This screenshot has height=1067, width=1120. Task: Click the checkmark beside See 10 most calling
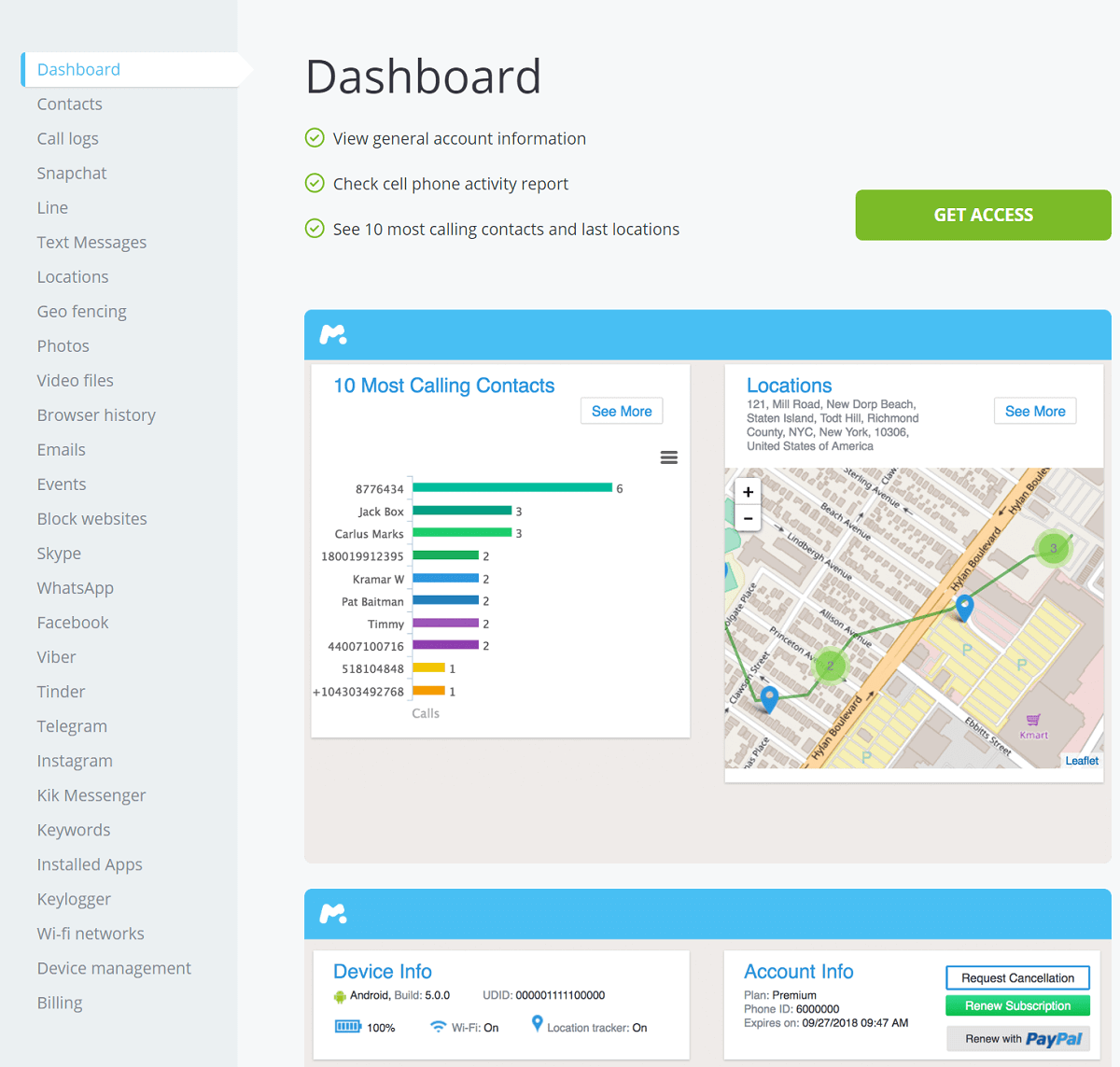pos(315,228)
